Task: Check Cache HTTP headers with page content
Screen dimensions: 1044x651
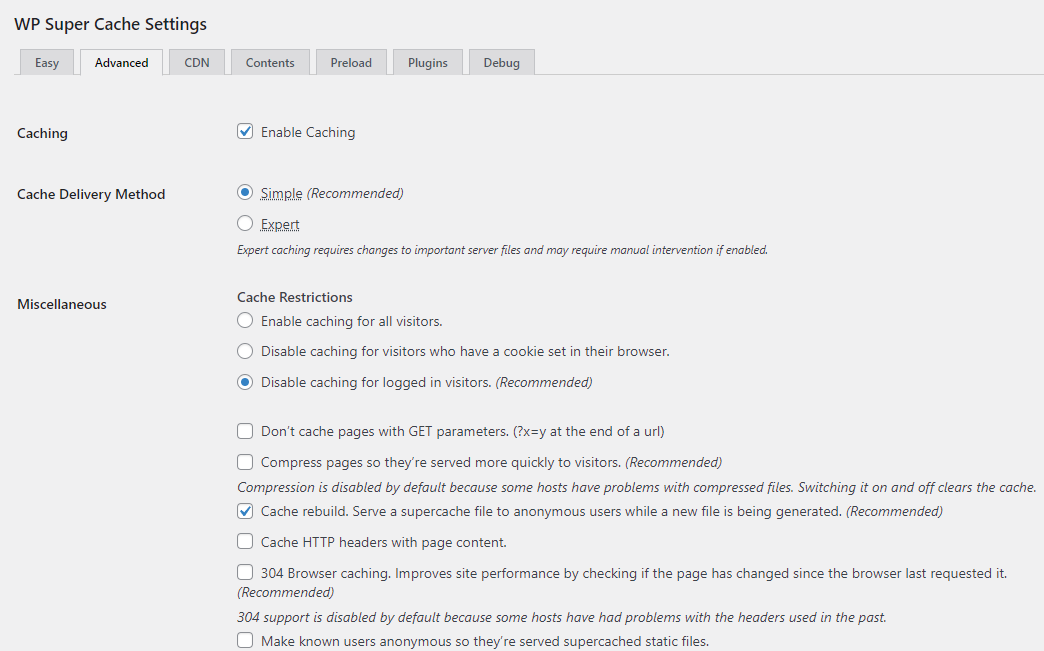Action: tap(245, 541)
